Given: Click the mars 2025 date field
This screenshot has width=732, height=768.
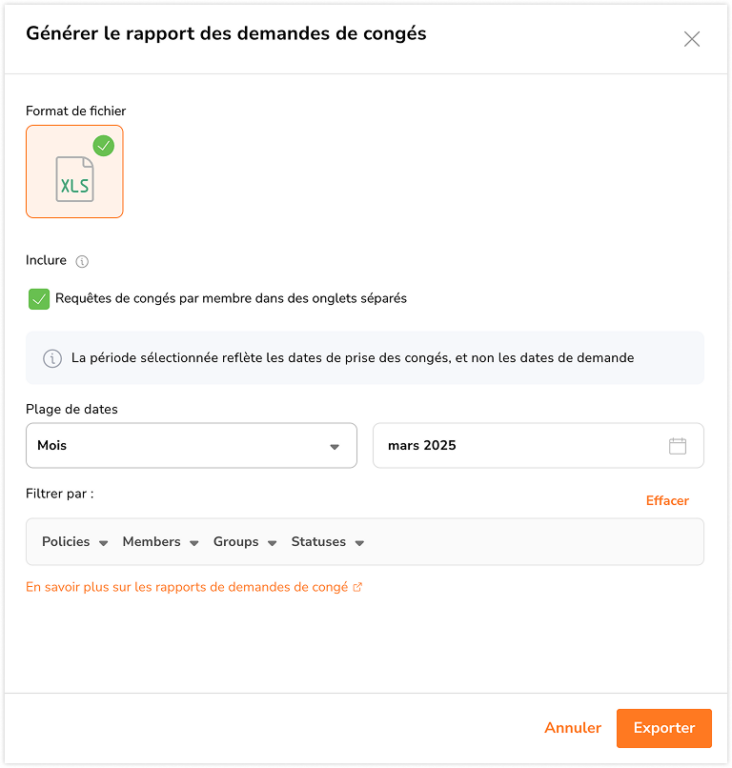Looking at the screenshot, I should click(x=538, y=446).
